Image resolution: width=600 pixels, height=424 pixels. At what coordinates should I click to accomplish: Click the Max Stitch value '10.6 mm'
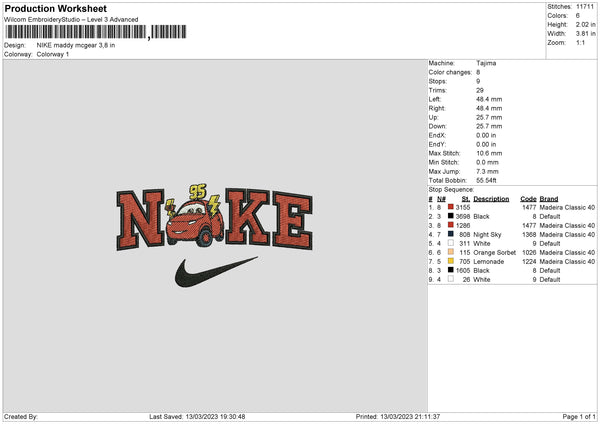[489, 153]
